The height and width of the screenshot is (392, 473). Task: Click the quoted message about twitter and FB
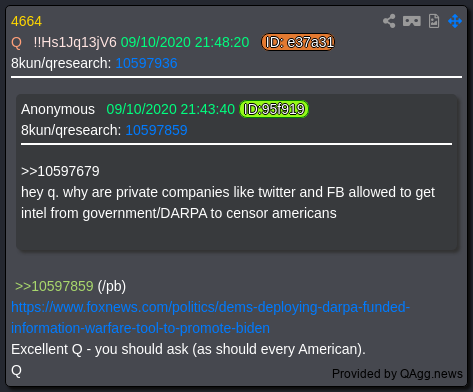click(228, 203)
